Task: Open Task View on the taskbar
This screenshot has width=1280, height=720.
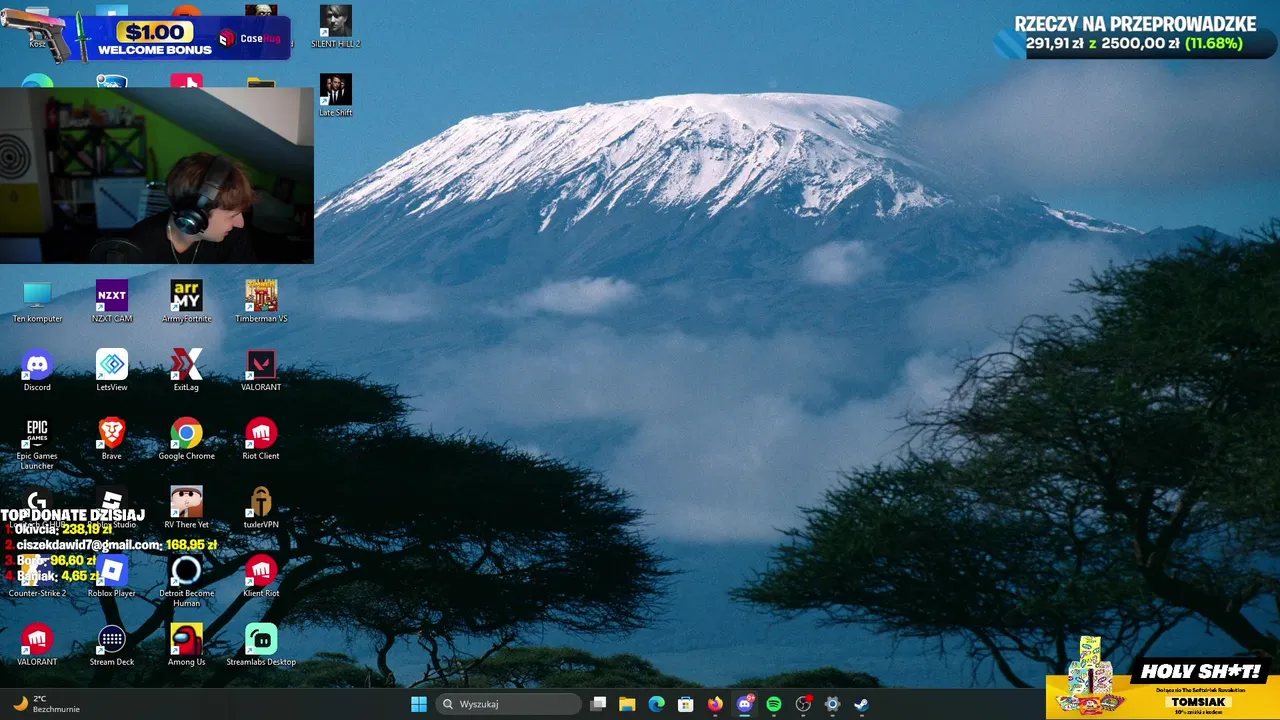Action: 598,704
